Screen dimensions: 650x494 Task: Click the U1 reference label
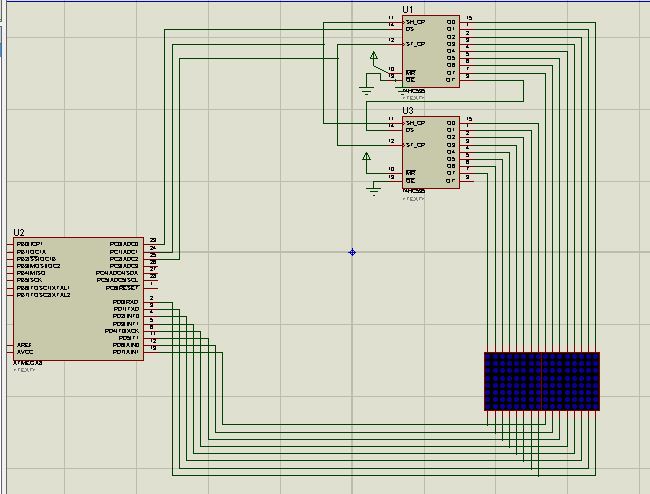[x=408, y=10]
